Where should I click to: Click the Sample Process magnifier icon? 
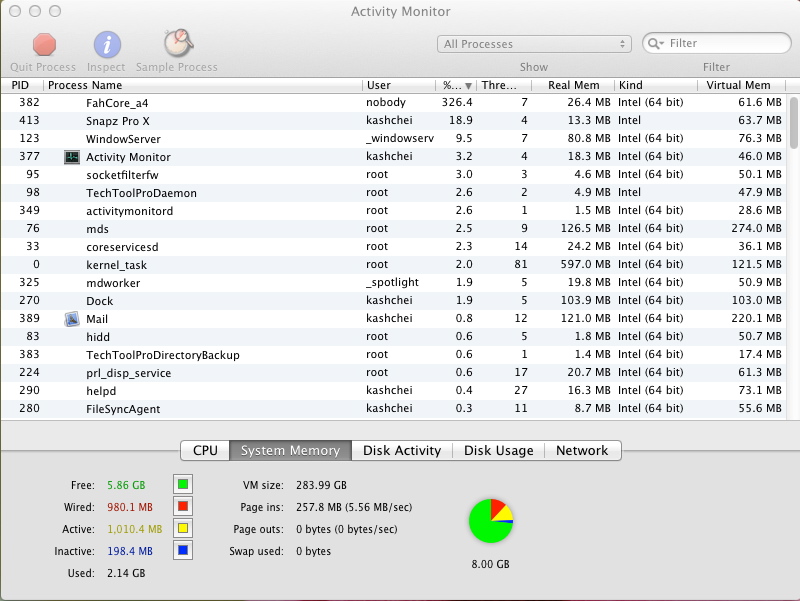(x=178, y=43)
